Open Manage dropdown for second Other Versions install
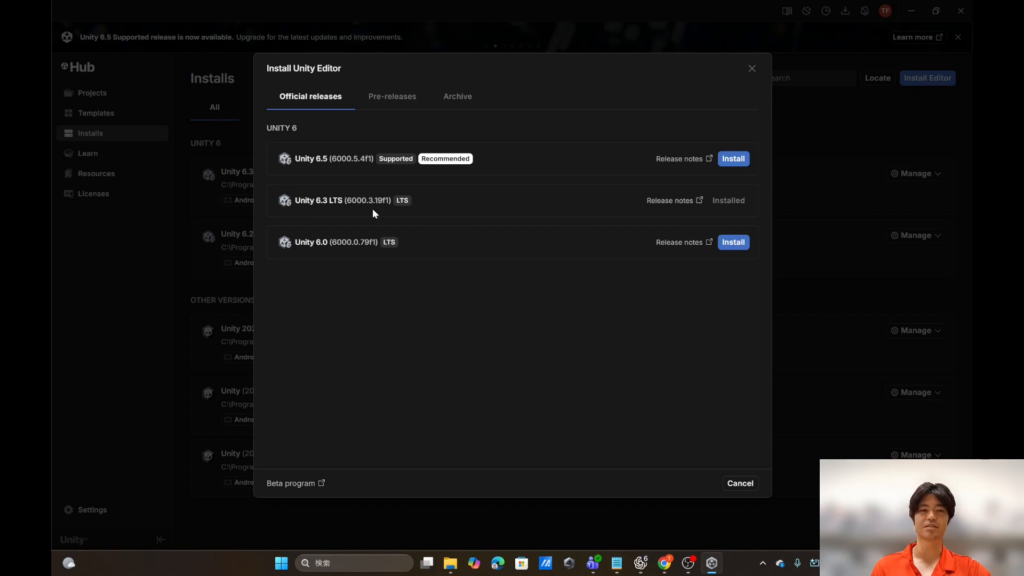The height and width of the screenshot is (576, 1024). pyautogui.click(x=916, y=392)
